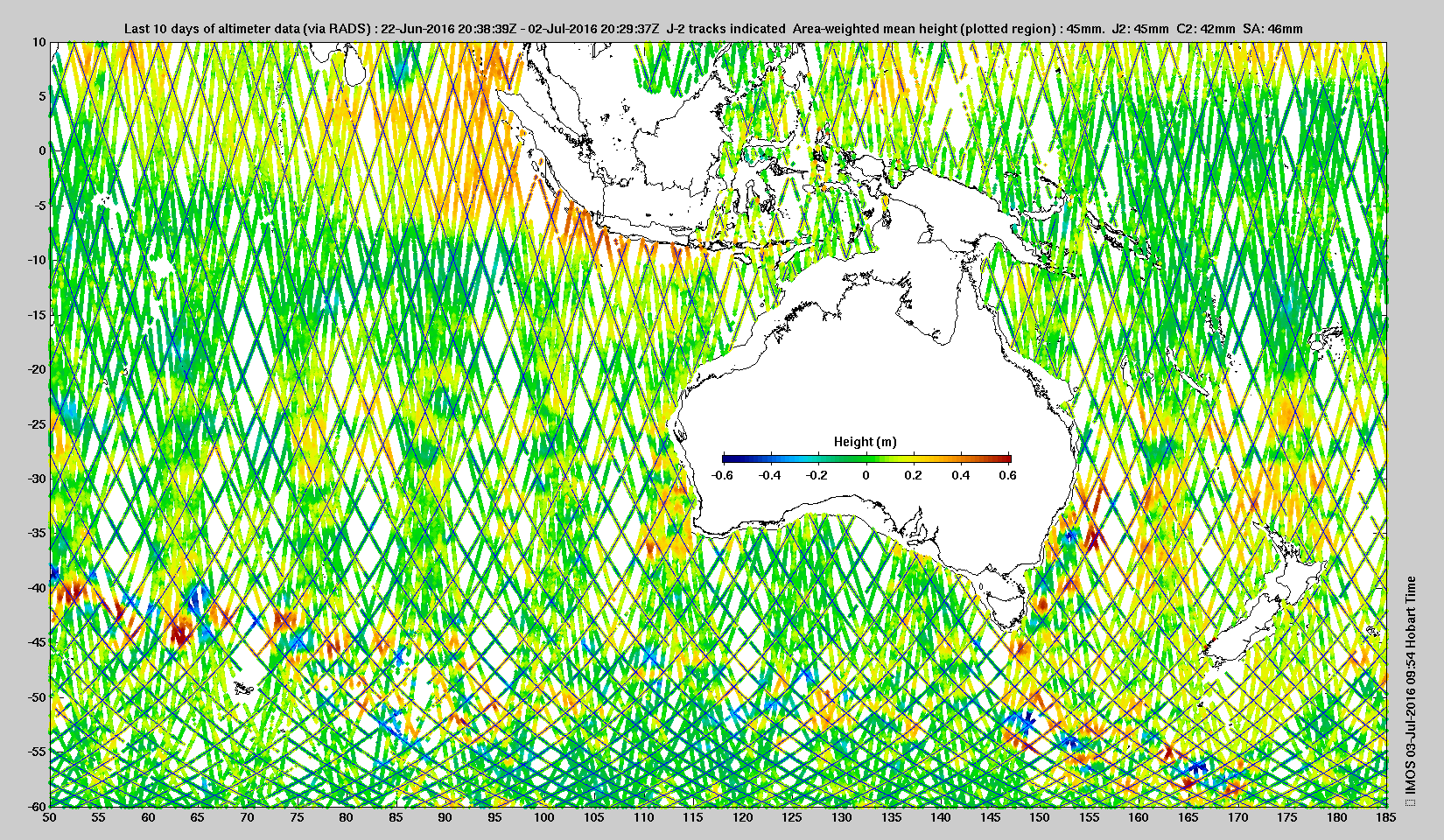The height and width of the screenshot is (840, 1444).
Task: Click latitude axis label '5'
Action: pyautogui.click(x=42, y=96)
